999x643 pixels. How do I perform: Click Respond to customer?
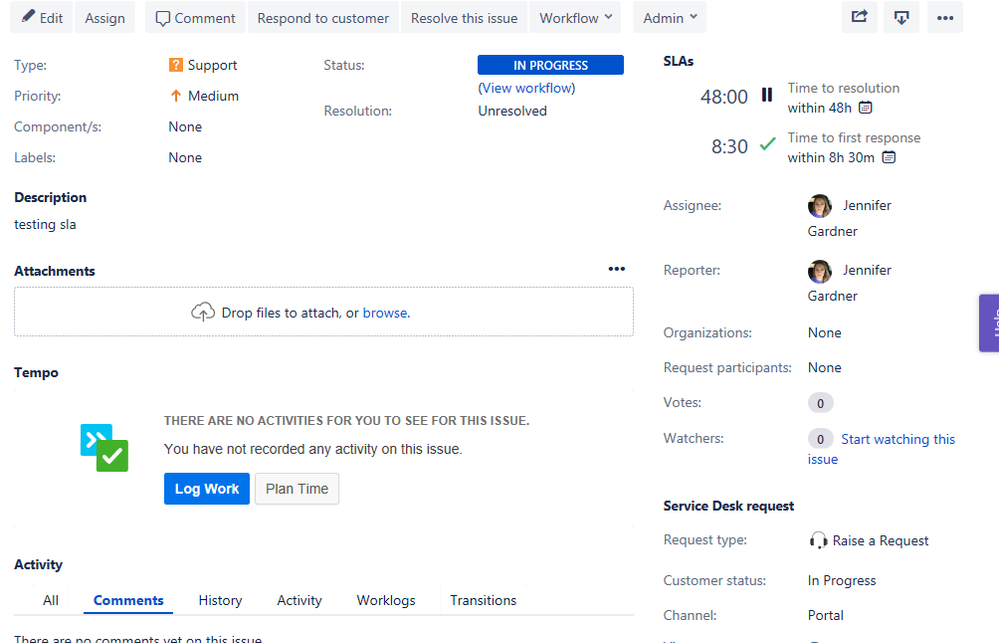tap(323, 18)
